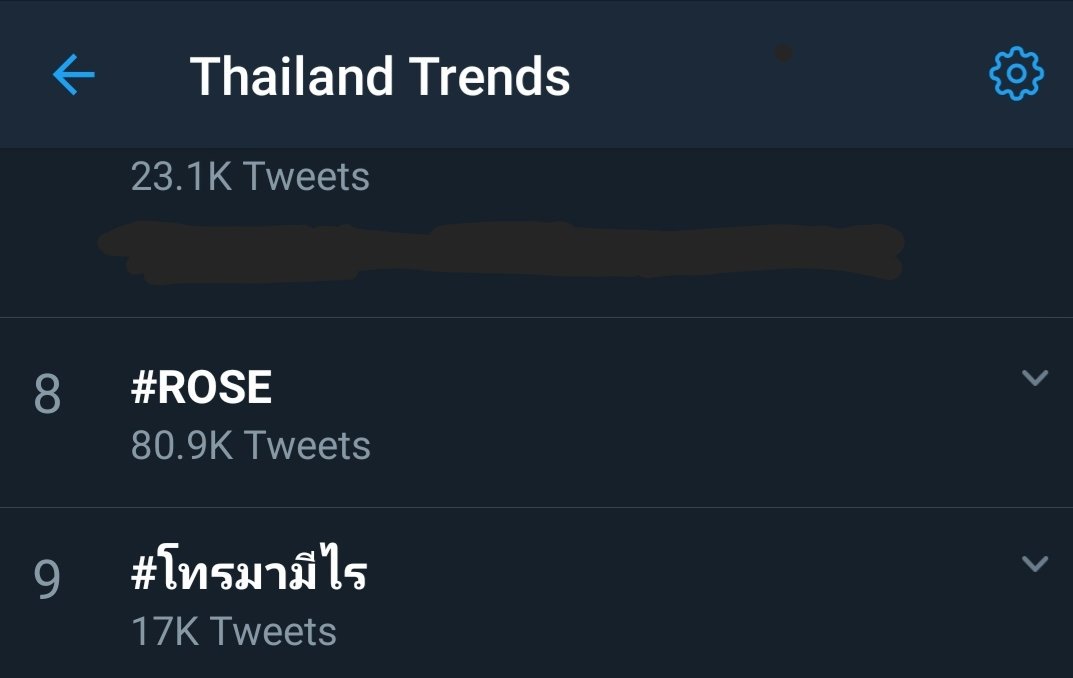Open the #ROSE hashtag trend
The width and height of the screenshot is (1073, 678).
201,387
